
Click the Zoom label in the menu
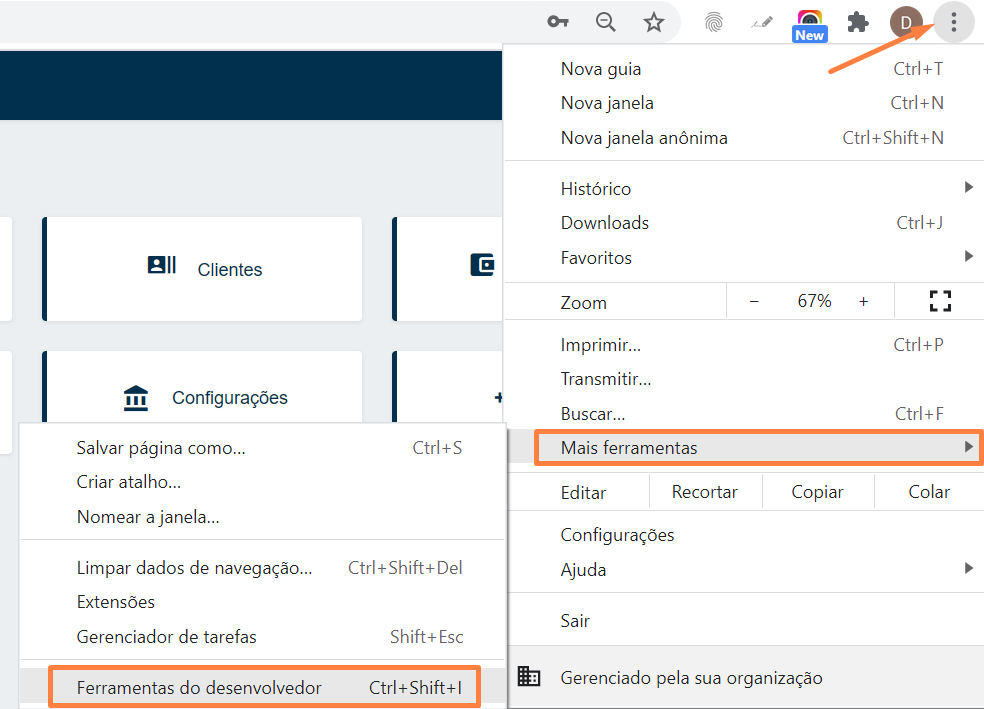coord(584,303)
